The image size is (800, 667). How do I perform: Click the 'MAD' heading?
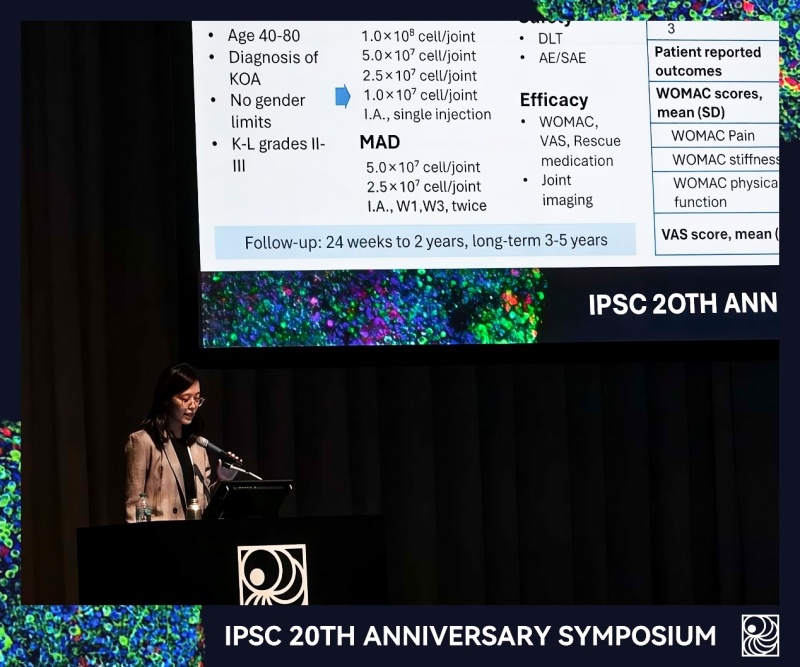[380, 142]
